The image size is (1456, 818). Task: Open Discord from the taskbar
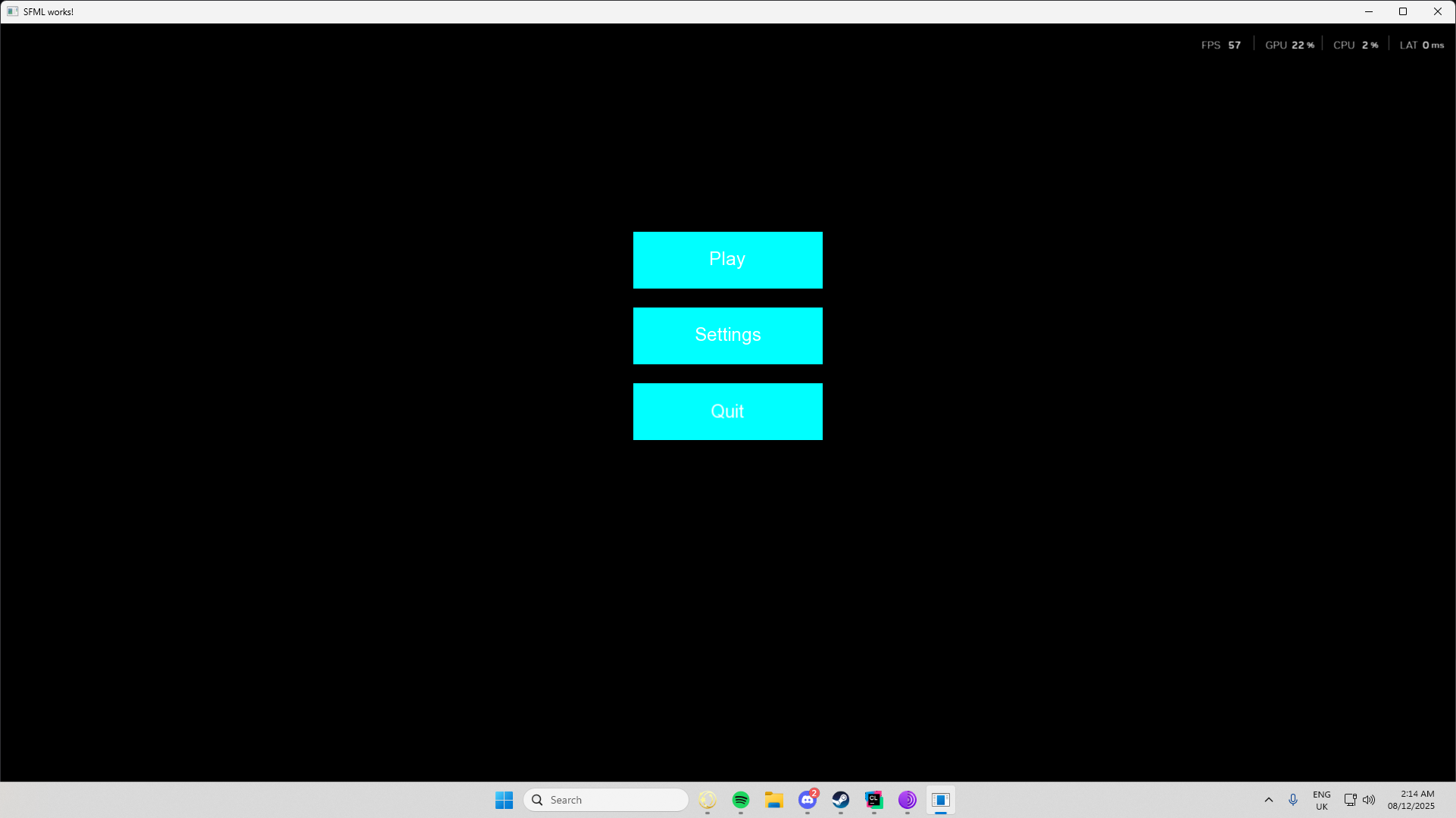pyautogui.click(x=808, y=800)
